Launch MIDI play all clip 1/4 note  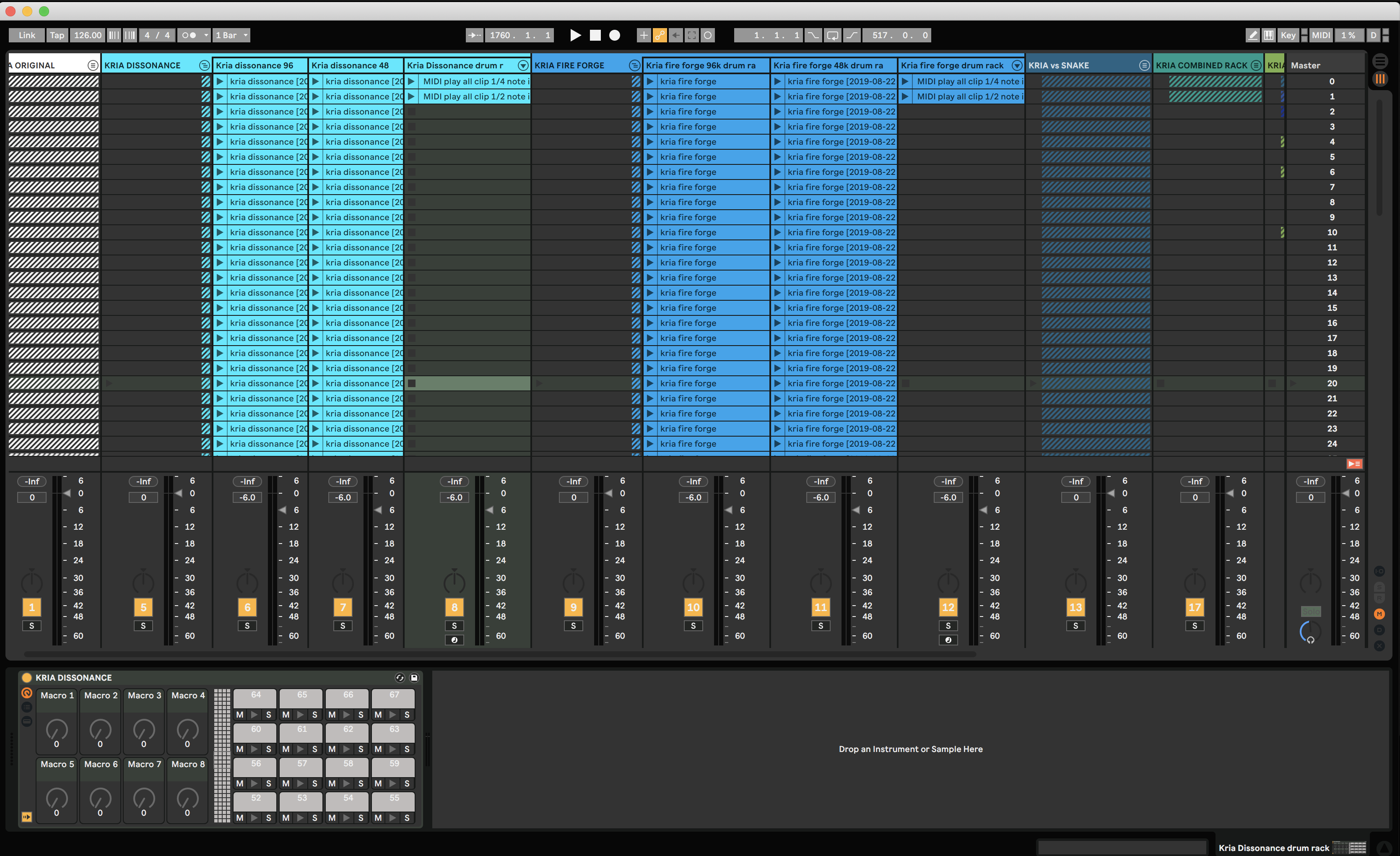click(411, 81)
